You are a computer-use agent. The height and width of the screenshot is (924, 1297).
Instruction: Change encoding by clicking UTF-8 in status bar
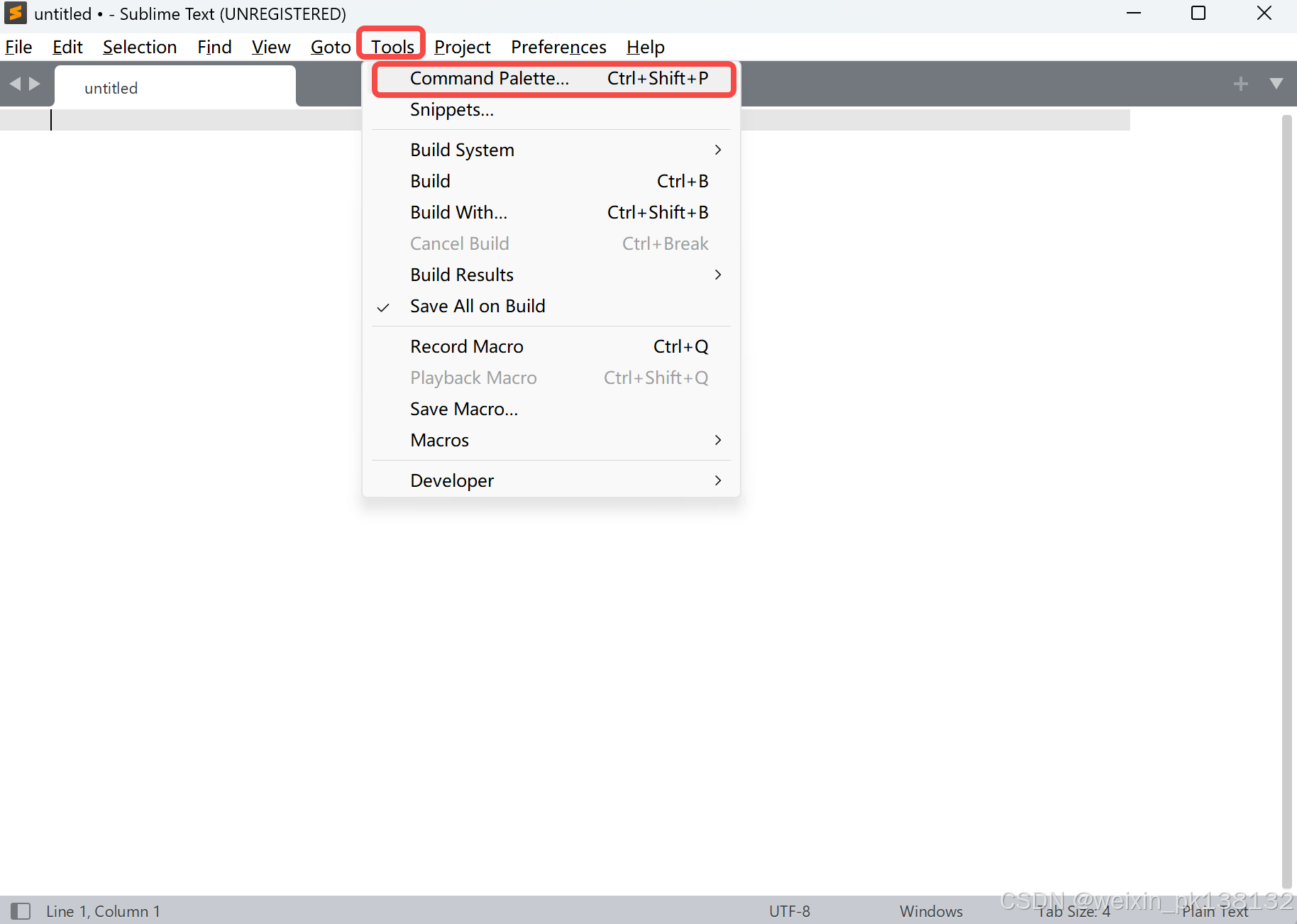click(x=789, y=911)
